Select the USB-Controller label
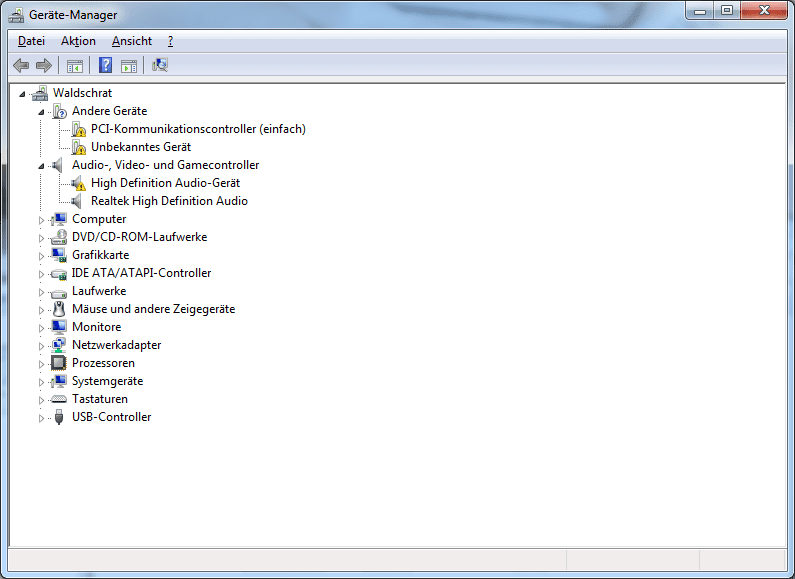The image size is (795, 579). pyautogui.click(x=112, y=417)
